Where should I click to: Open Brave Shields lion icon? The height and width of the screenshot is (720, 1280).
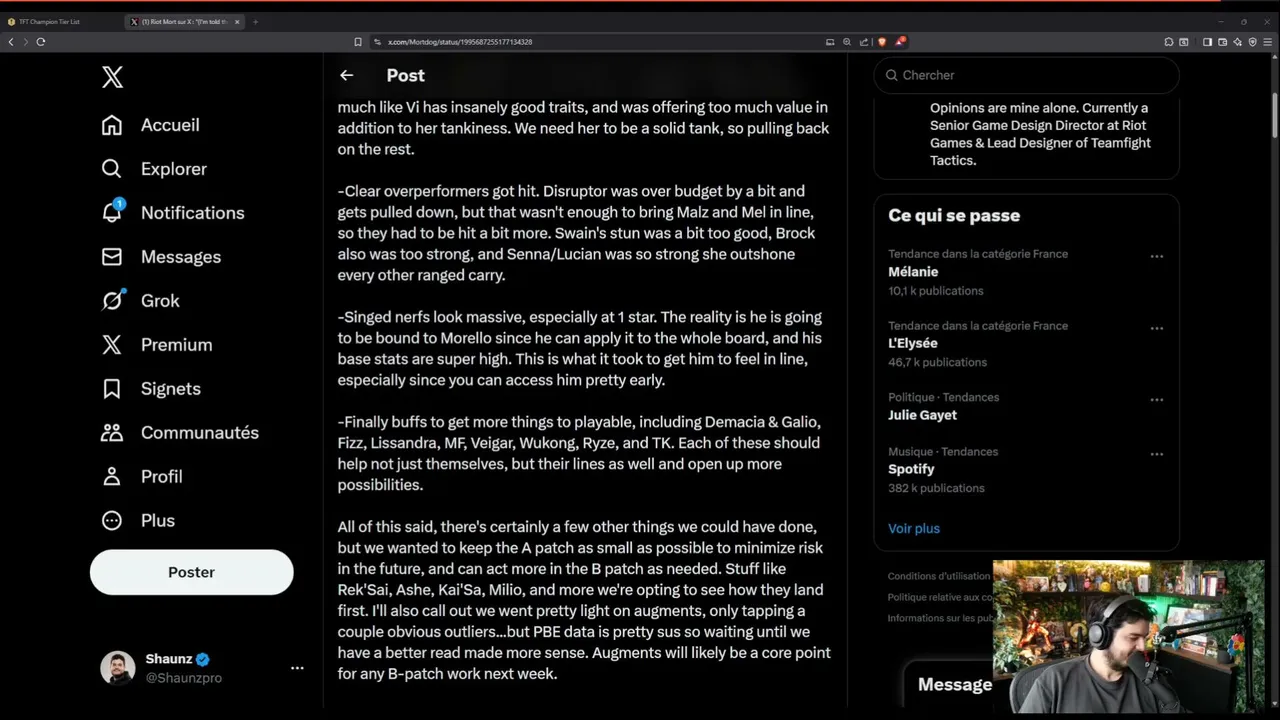pos(881,42)
